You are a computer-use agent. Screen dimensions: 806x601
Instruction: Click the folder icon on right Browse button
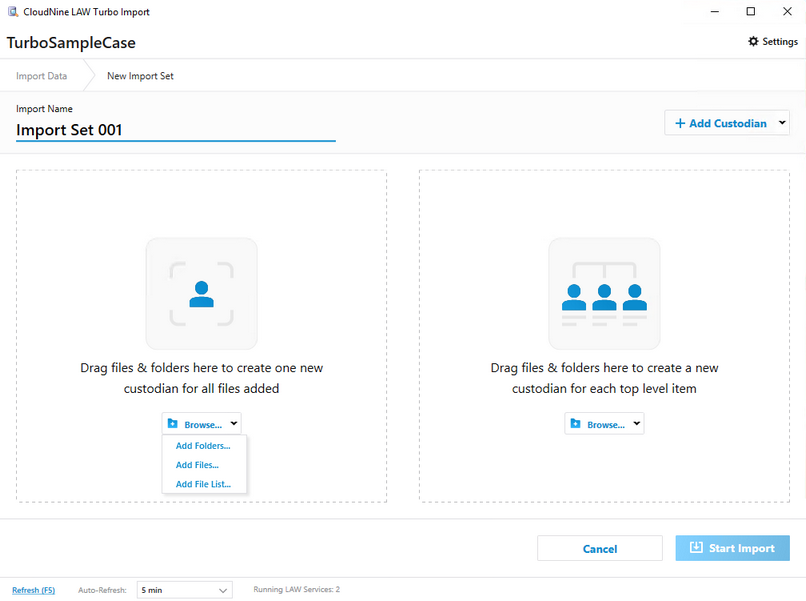pos(576,424)
